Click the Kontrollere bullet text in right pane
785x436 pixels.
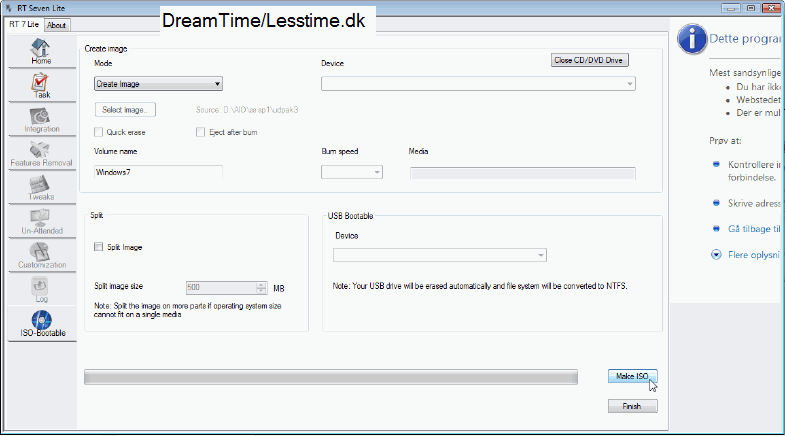pos(754,171)
